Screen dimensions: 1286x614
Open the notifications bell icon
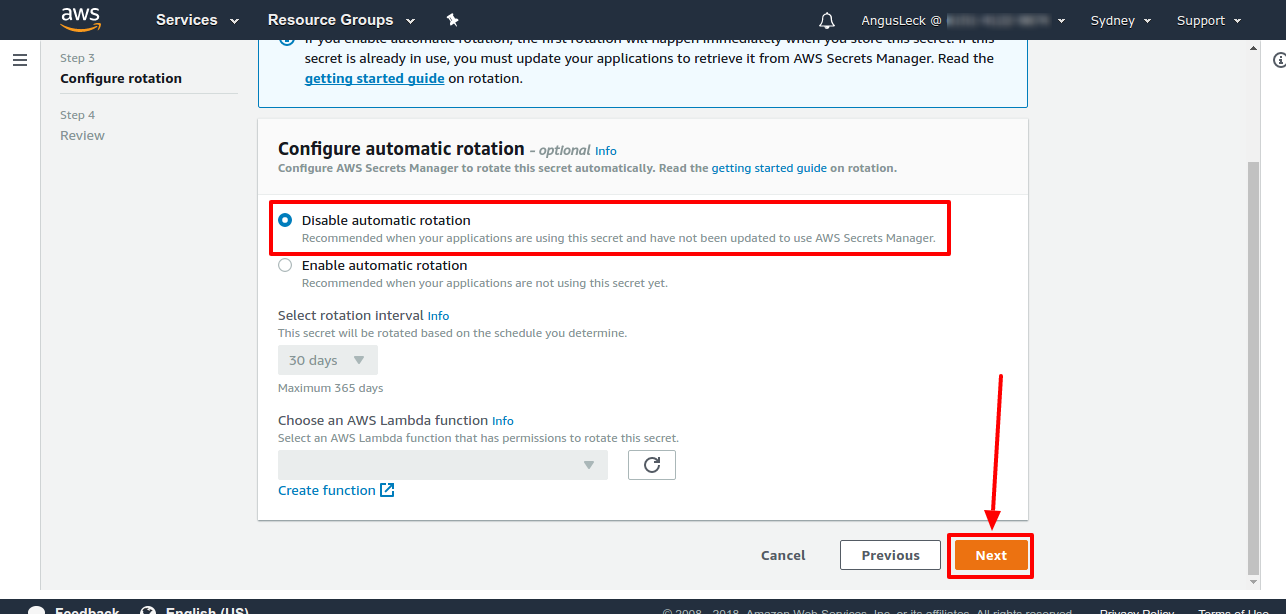click(827, 20)
